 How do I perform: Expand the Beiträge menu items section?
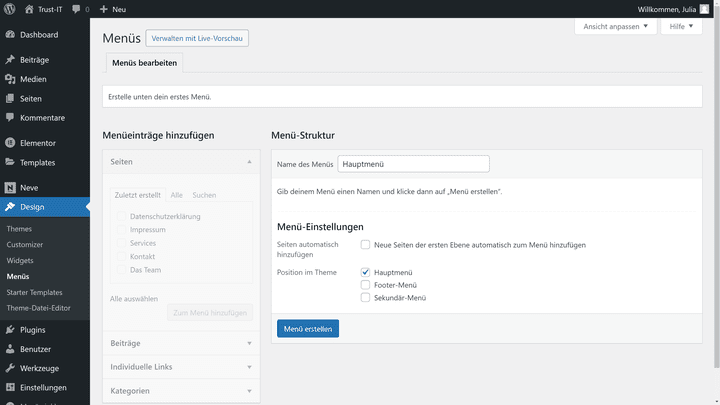[x=181, y=343]
